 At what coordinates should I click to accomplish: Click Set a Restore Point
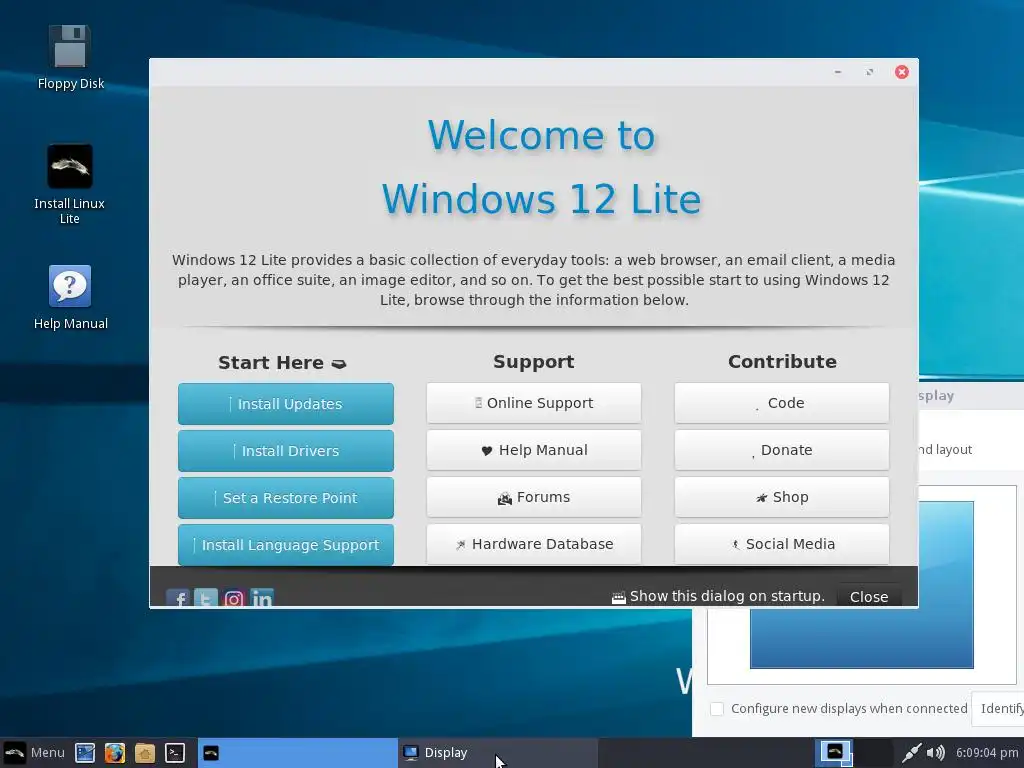tap(286, 498)
